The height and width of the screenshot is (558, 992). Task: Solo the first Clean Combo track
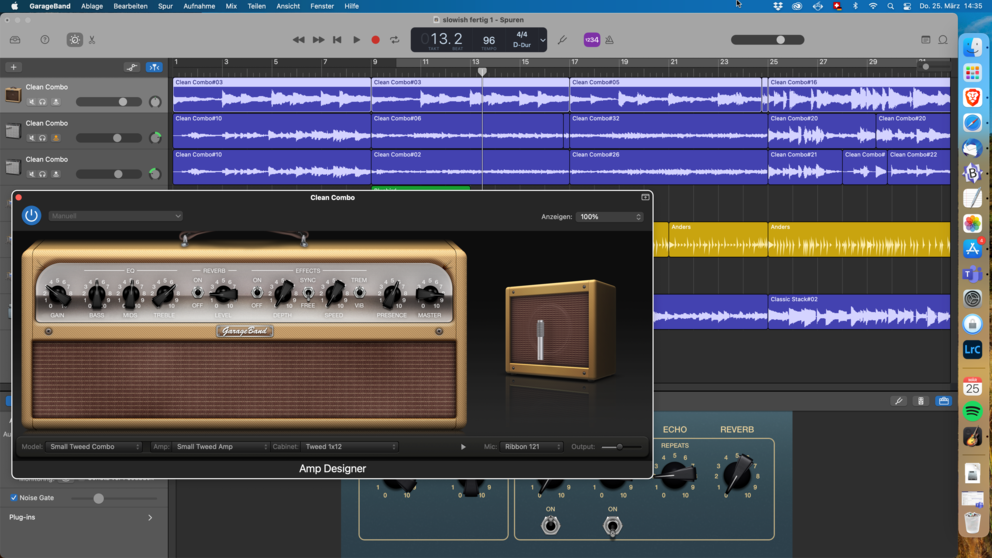click(x=43, y=102)
